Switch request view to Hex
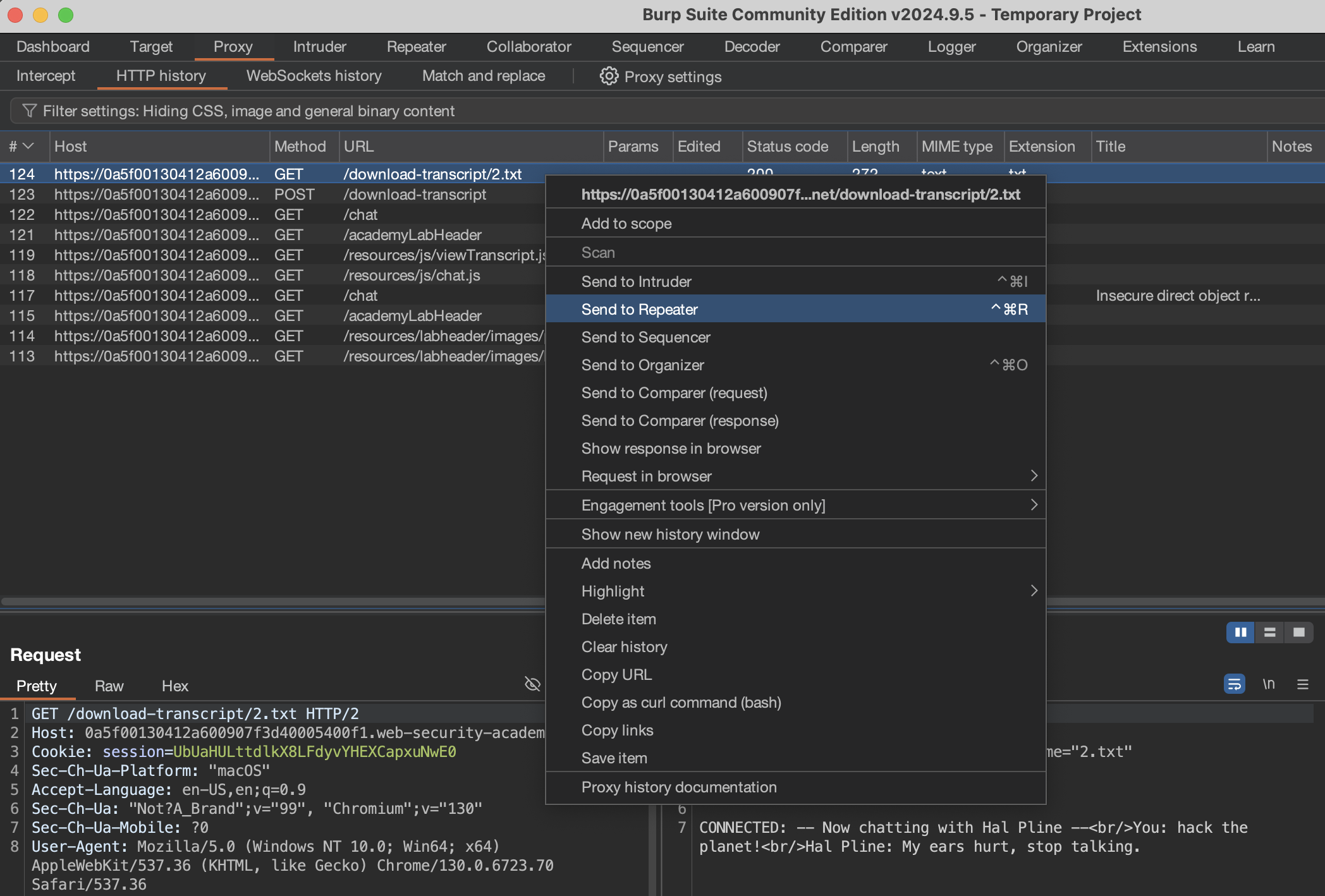 [x=175, y=686]
